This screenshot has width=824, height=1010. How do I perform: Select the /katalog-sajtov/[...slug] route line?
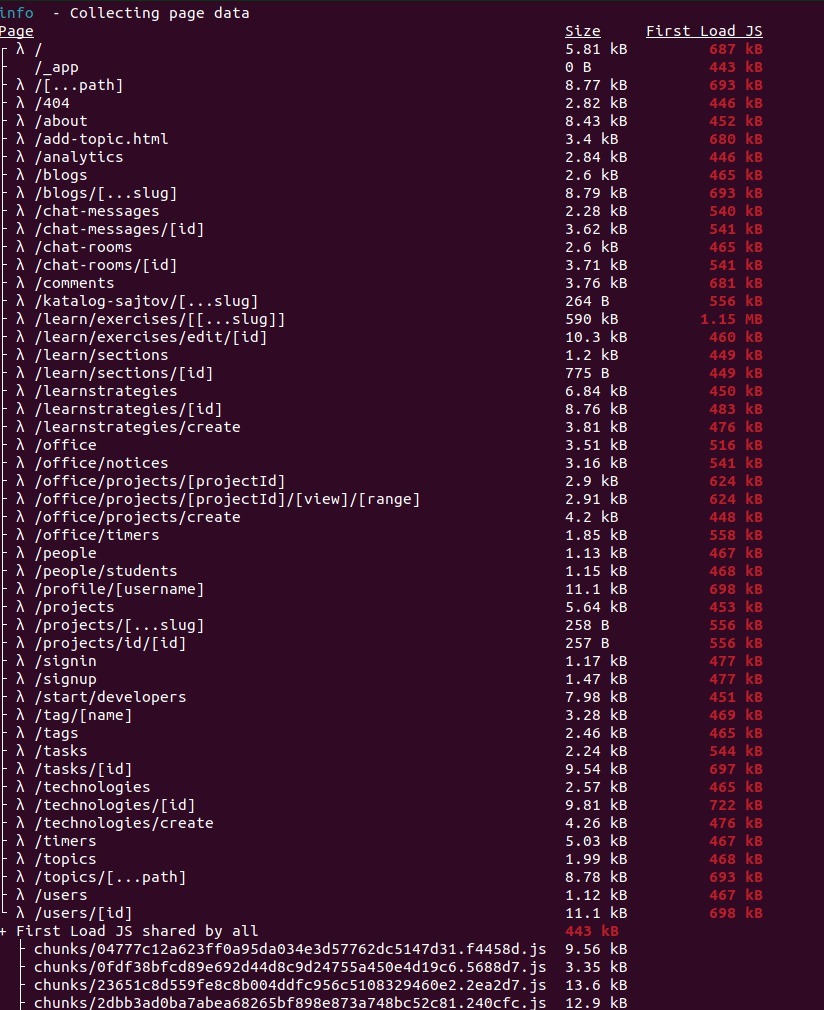click(x=146, y=301)
